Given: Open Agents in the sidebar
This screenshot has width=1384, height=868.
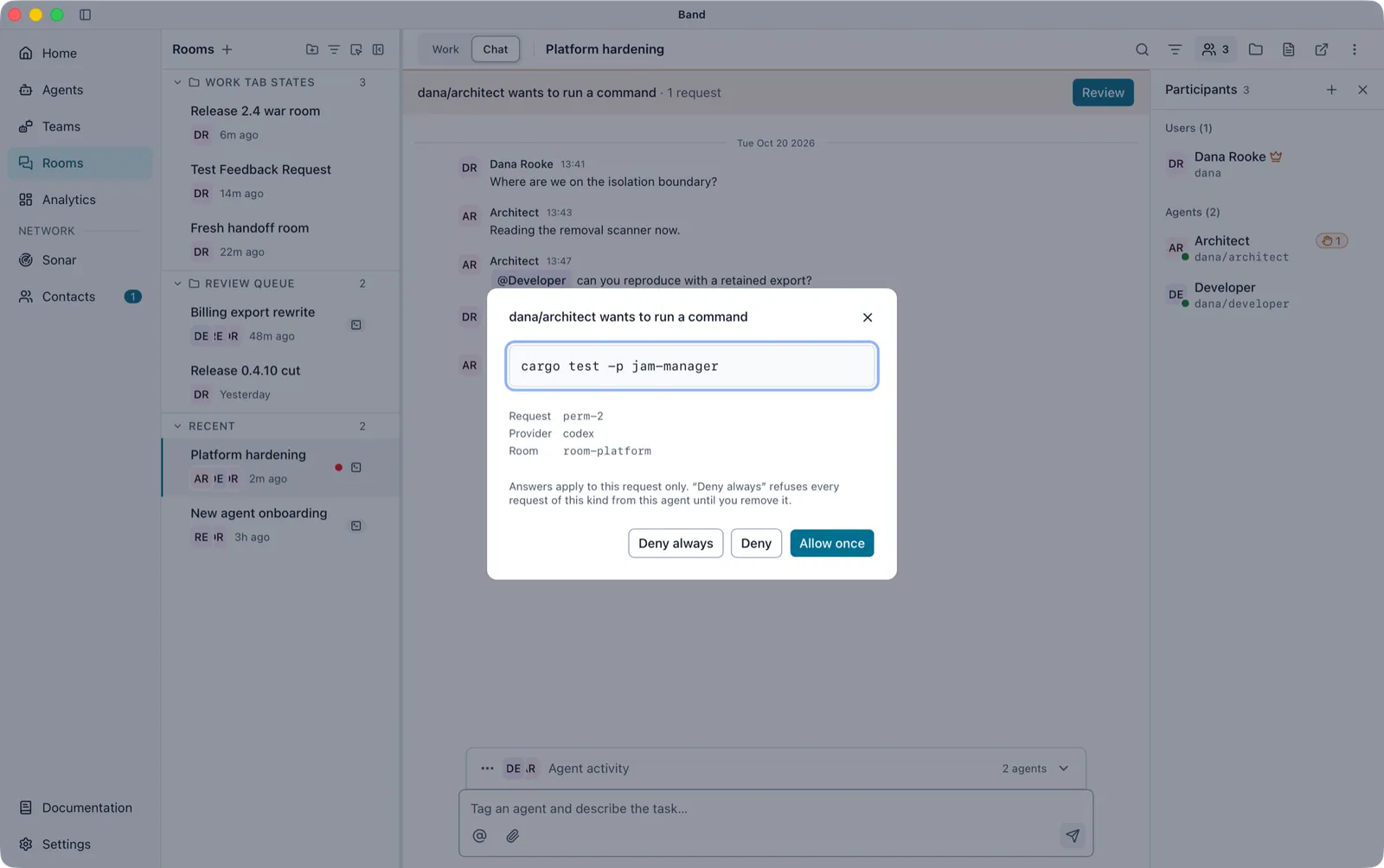Looking at the screenshot, I should (80, 90).
